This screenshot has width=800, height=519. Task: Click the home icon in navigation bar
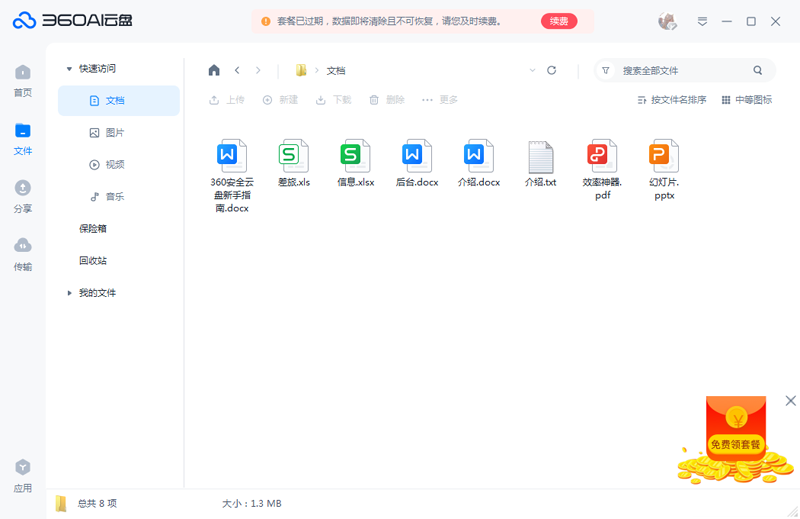214,70
